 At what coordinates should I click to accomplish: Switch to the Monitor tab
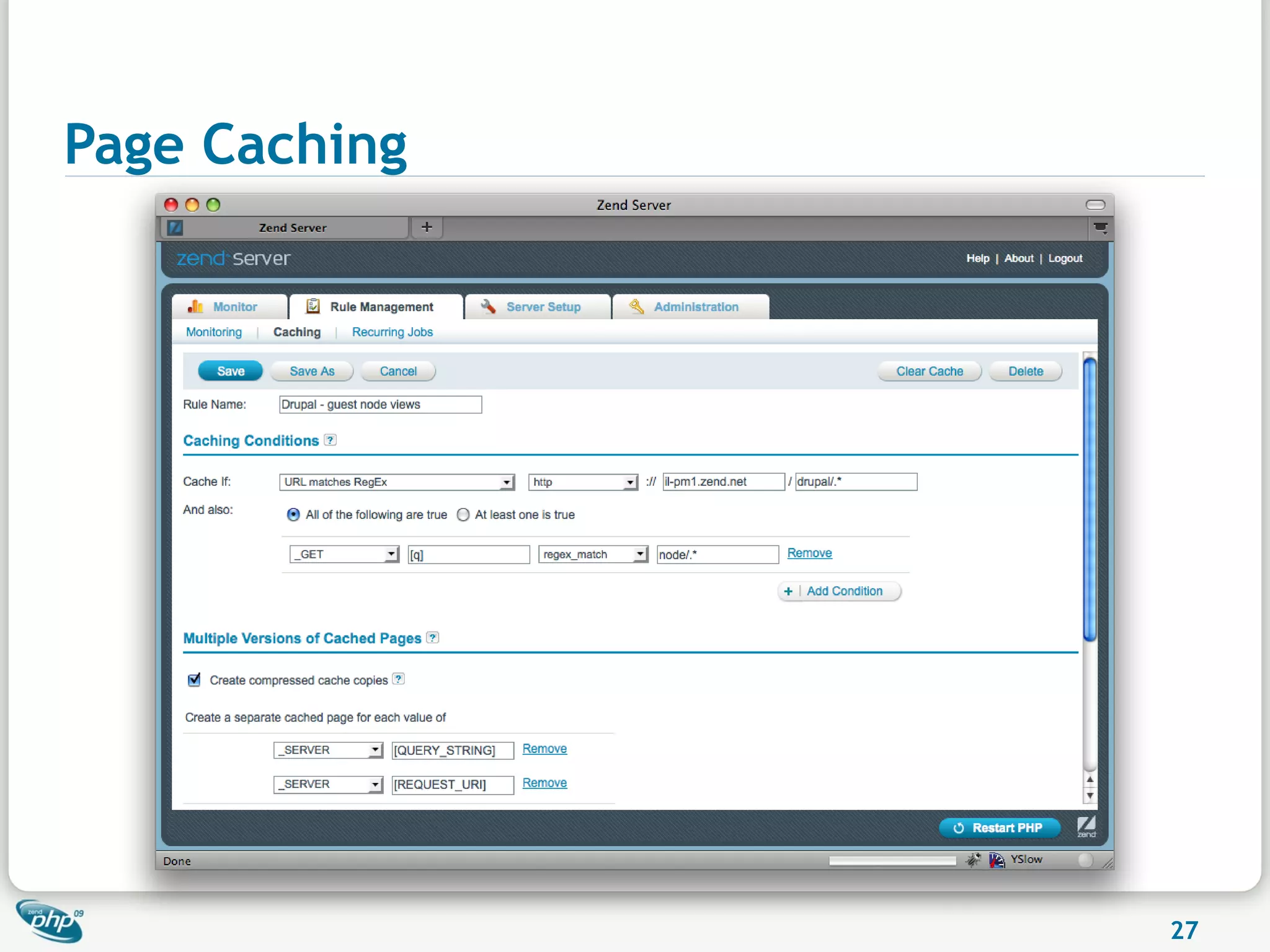click(229, 307)
